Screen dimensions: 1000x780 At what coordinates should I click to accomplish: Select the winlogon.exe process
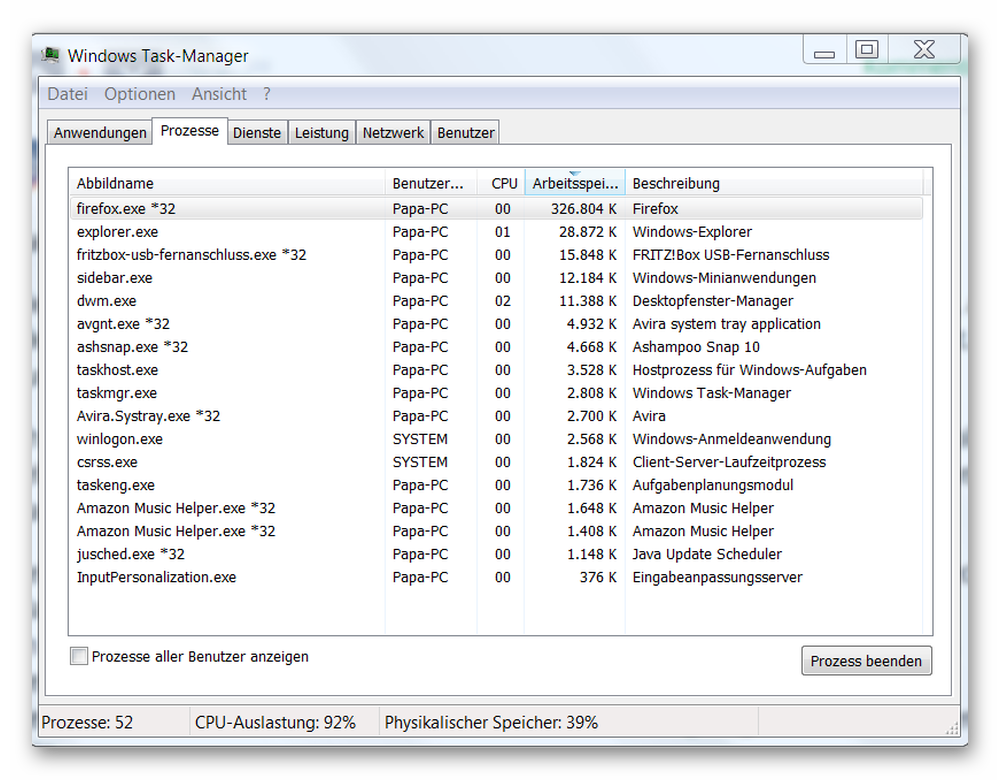pos(496,439)
